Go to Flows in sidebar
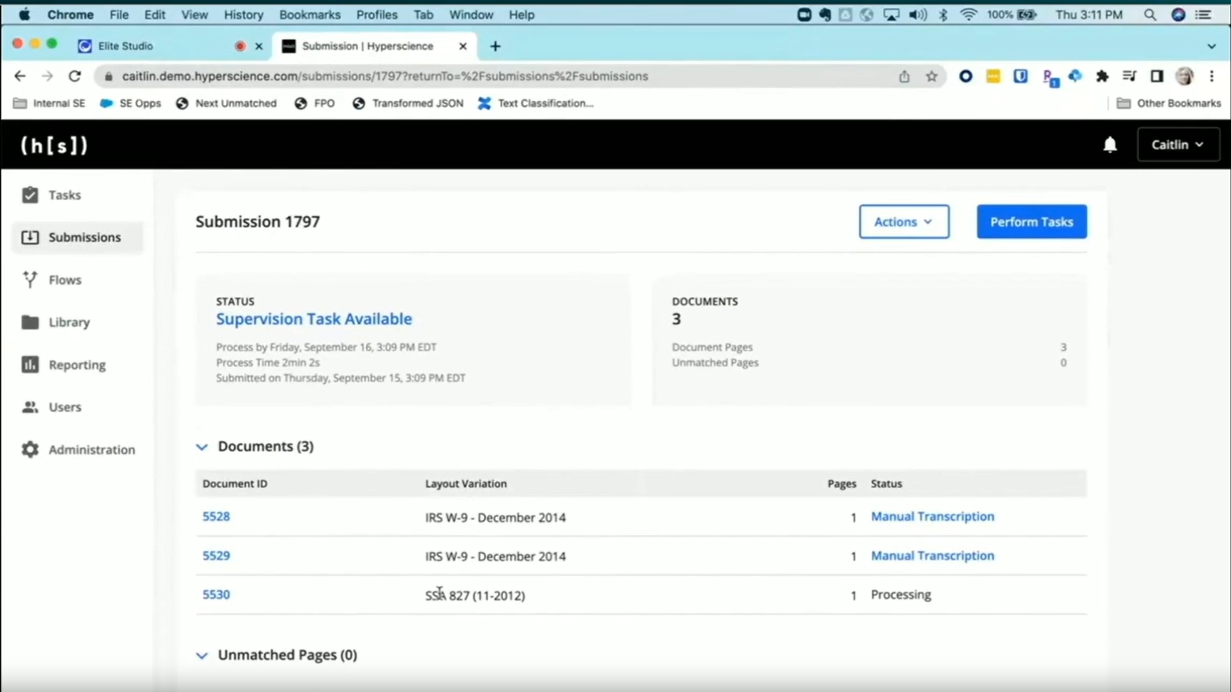This screenshot has width=1231, height=692. (64, 280)
